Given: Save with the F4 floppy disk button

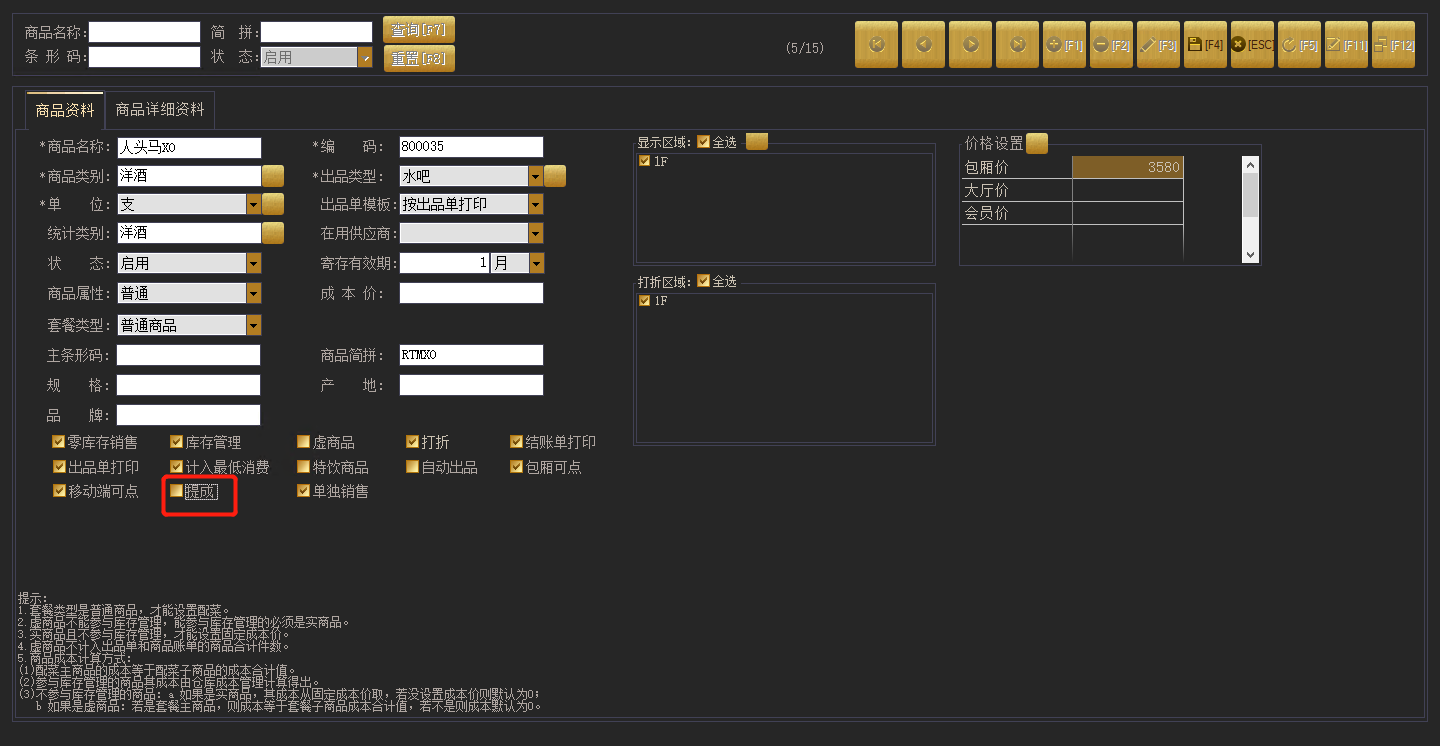Looking at the screenshot, I should pos(1206,45).
